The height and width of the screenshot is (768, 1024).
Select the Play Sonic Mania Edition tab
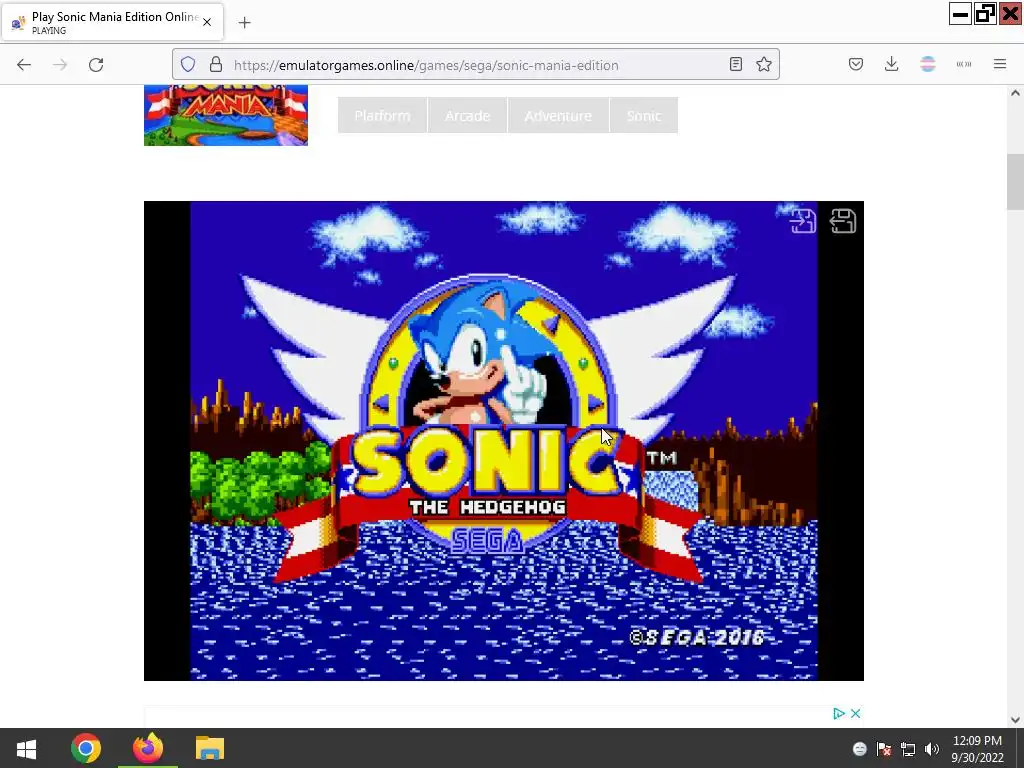point(113,22)
